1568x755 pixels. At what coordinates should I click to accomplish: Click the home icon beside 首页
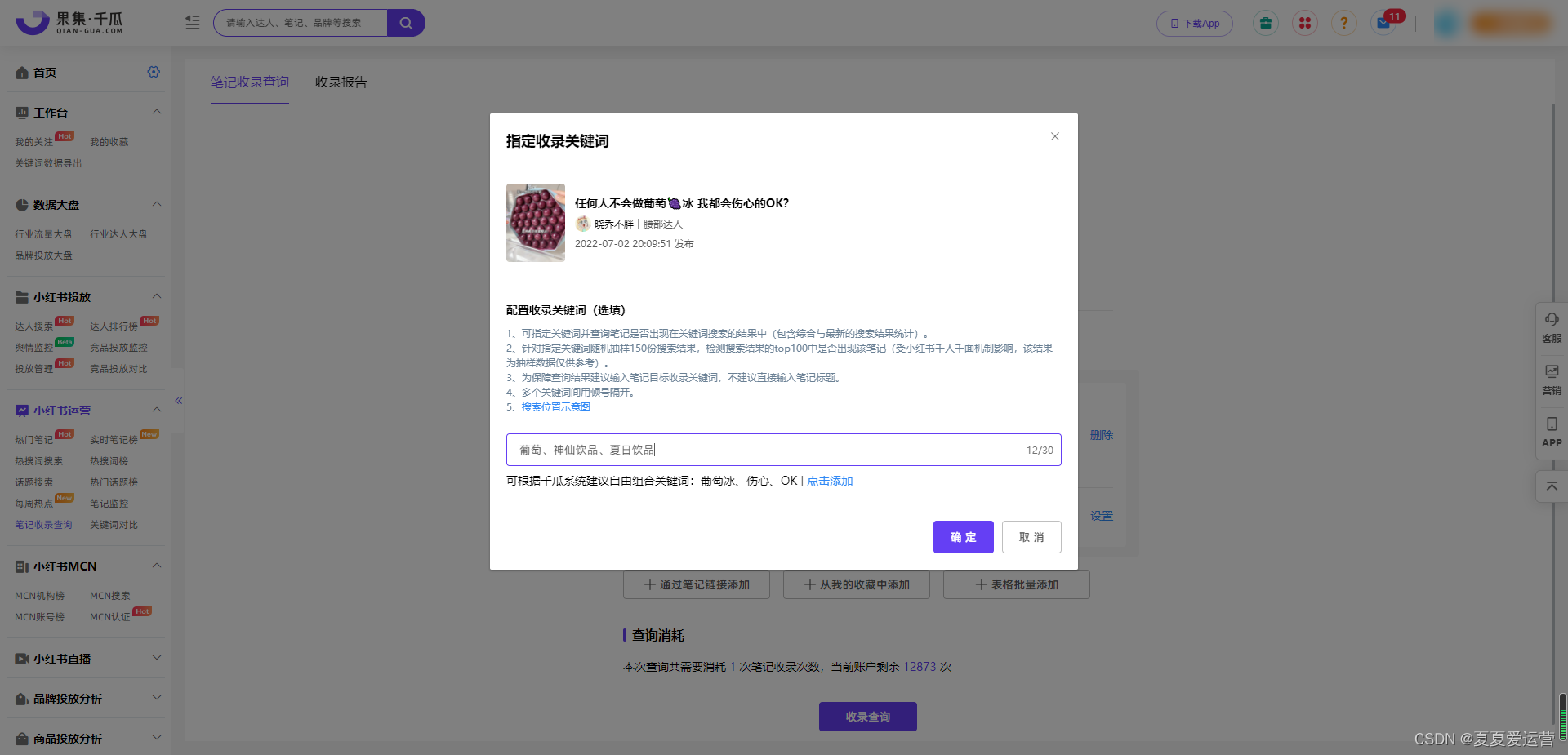click(22, 73)
